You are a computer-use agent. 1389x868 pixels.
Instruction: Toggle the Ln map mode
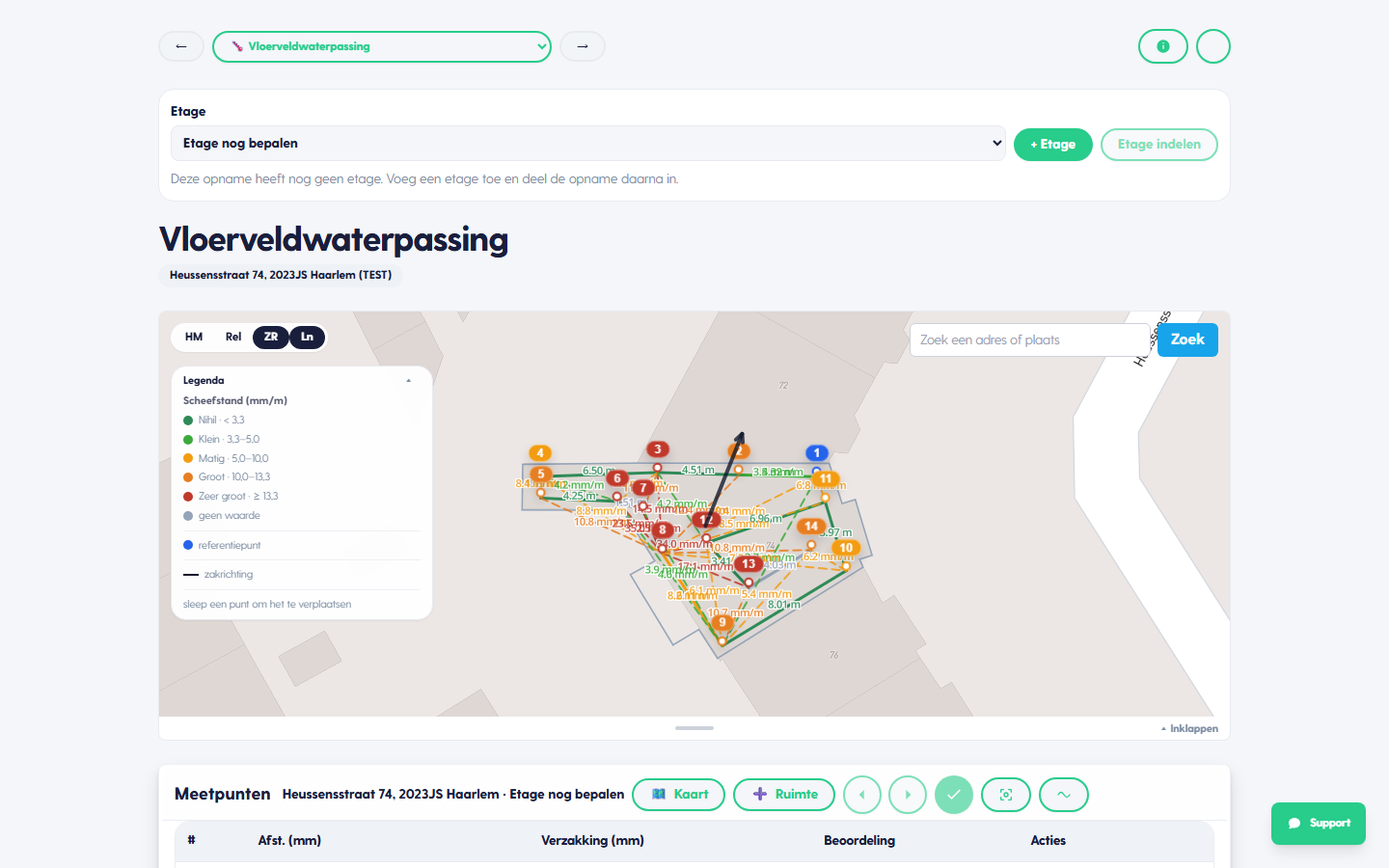(307, 337)
